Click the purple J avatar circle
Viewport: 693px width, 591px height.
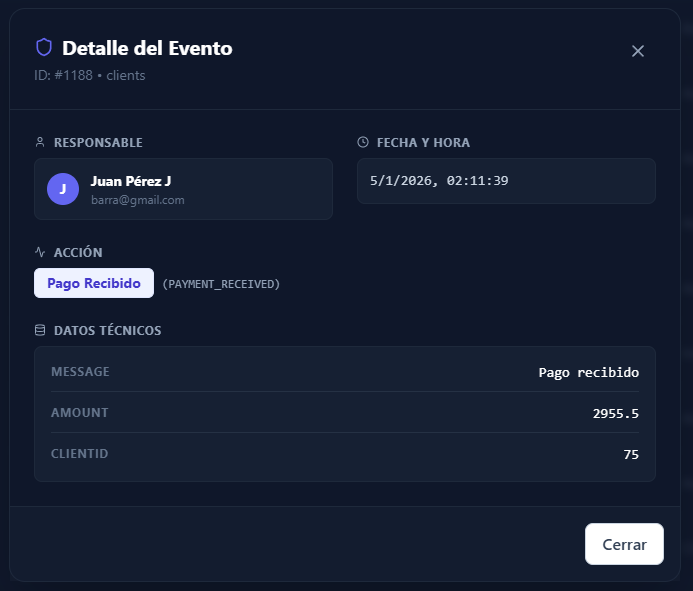[63, 189]
